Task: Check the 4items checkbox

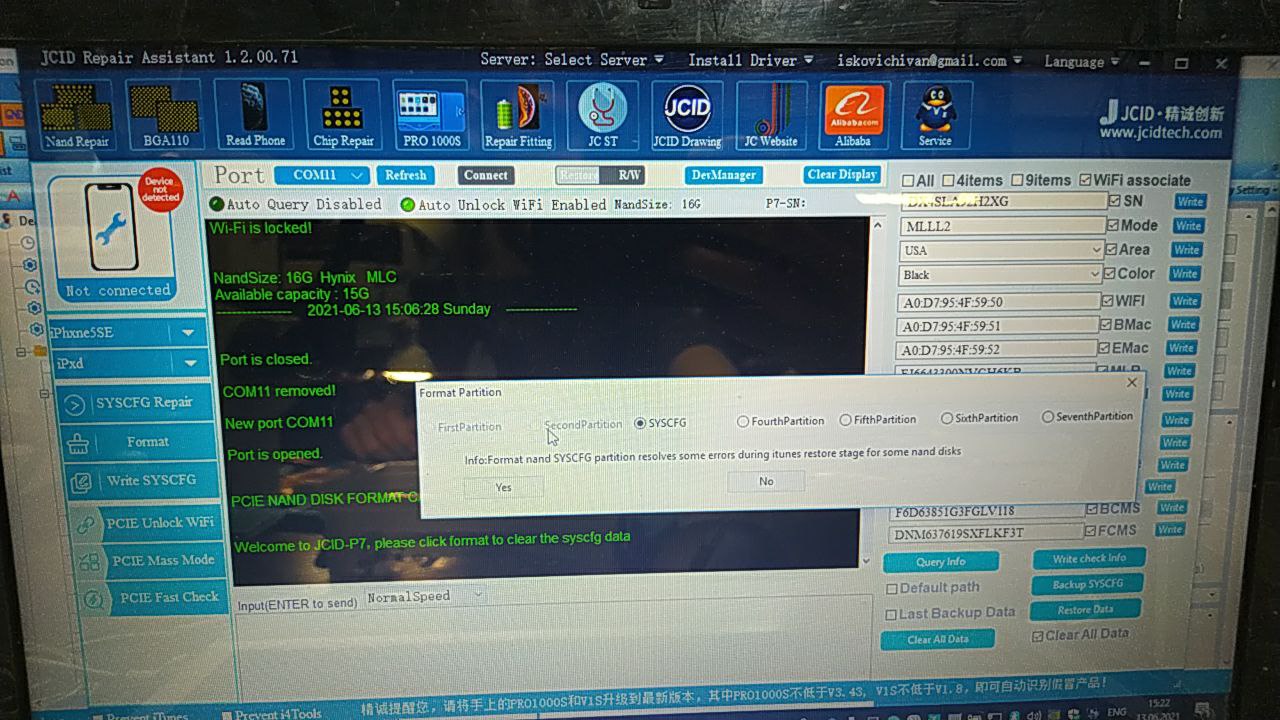Action: click(x=948, y=181)
